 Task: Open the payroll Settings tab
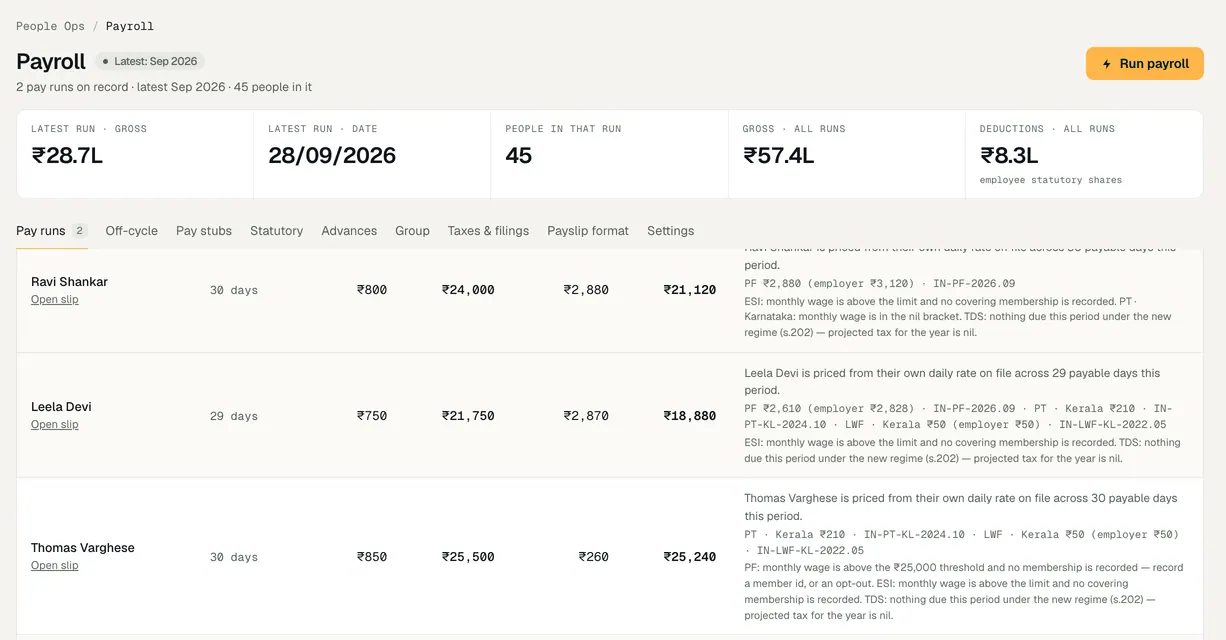tap(670, 231)
